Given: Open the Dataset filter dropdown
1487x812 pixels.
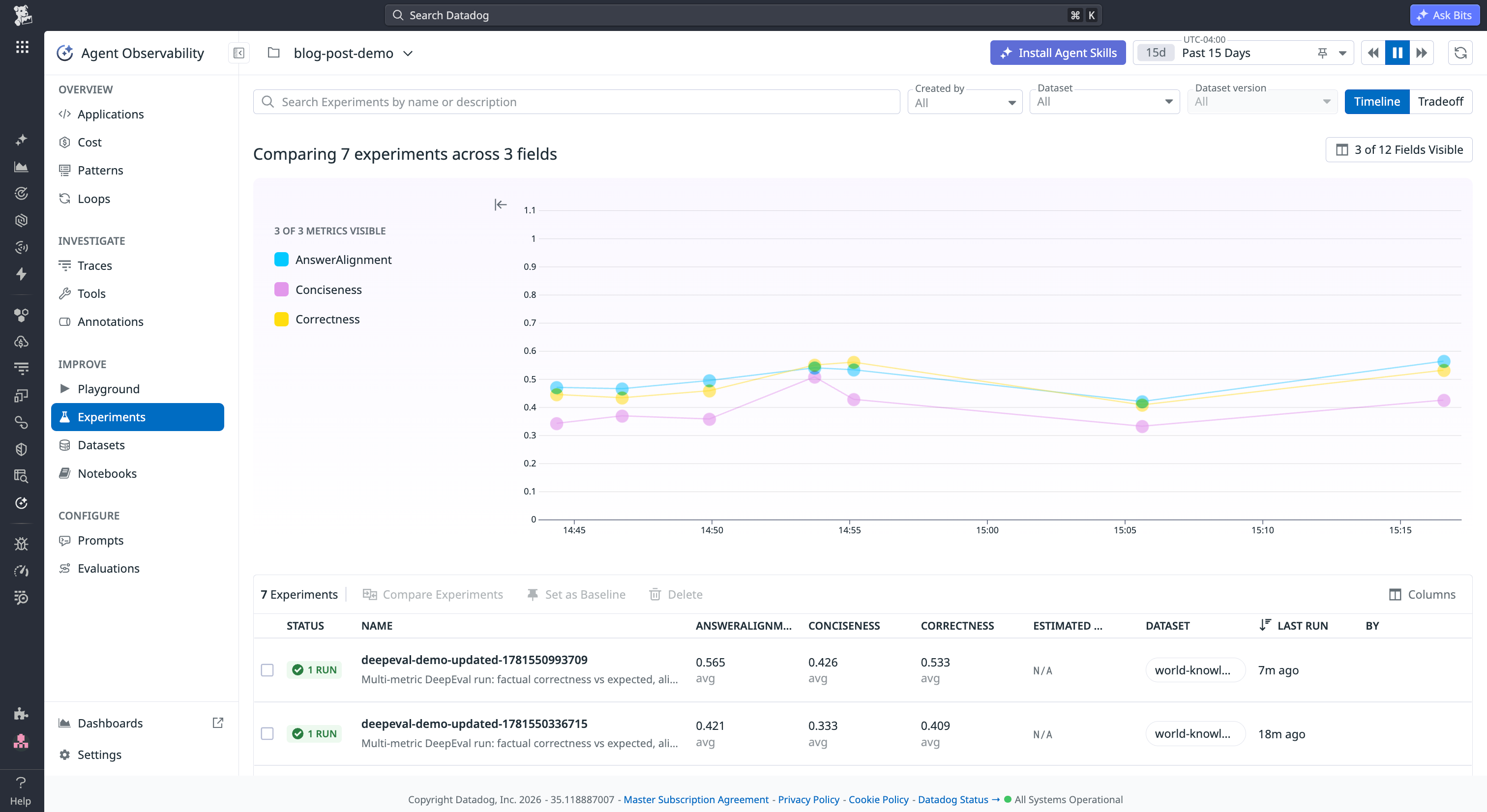Looking at the screenshot, I should pyautogui.click(x=1104, y=102).
